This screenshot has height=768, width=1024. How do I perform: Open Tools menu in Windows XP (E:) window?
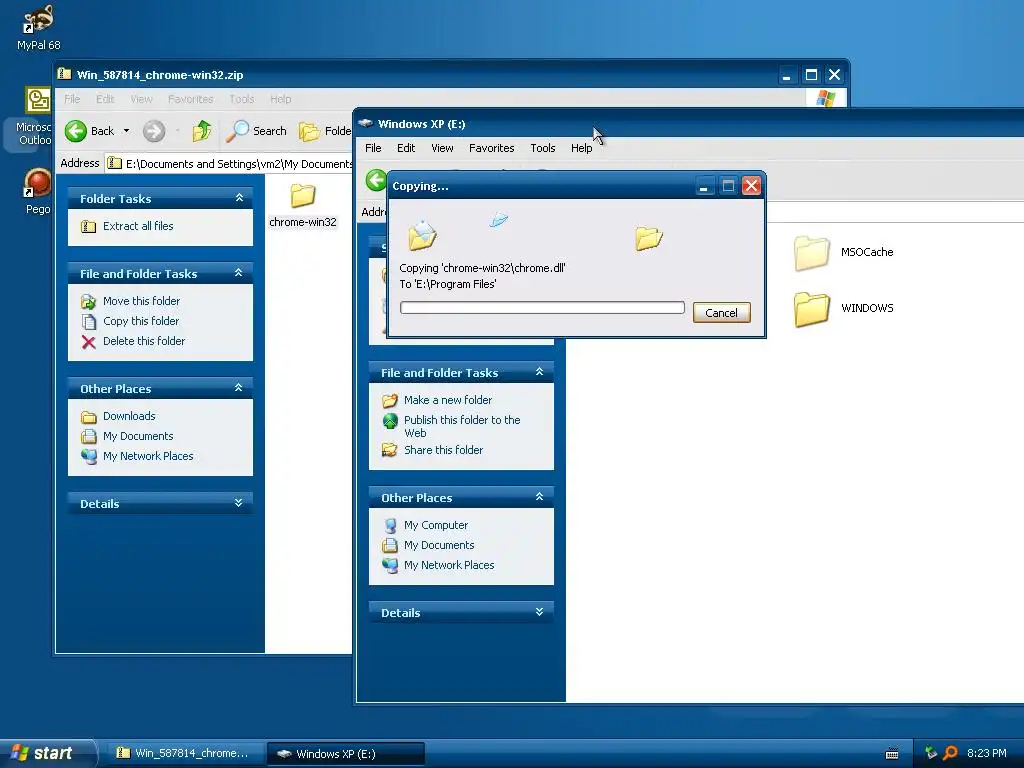(x=542, y=148)
